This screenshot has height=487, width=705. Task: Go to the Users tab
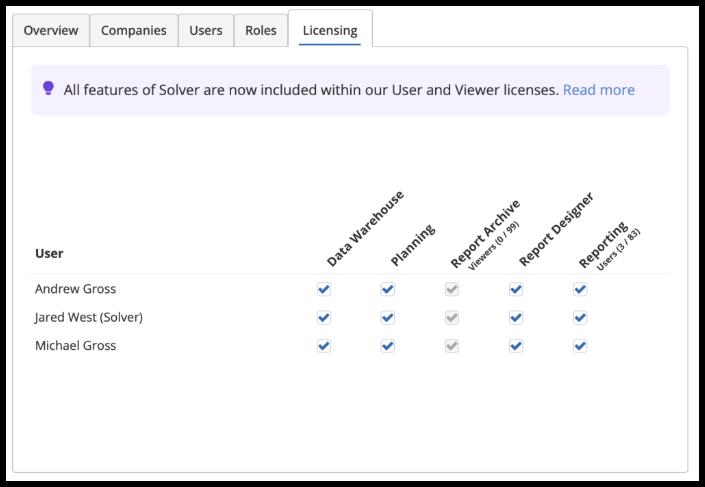click(x=206, y=30)
